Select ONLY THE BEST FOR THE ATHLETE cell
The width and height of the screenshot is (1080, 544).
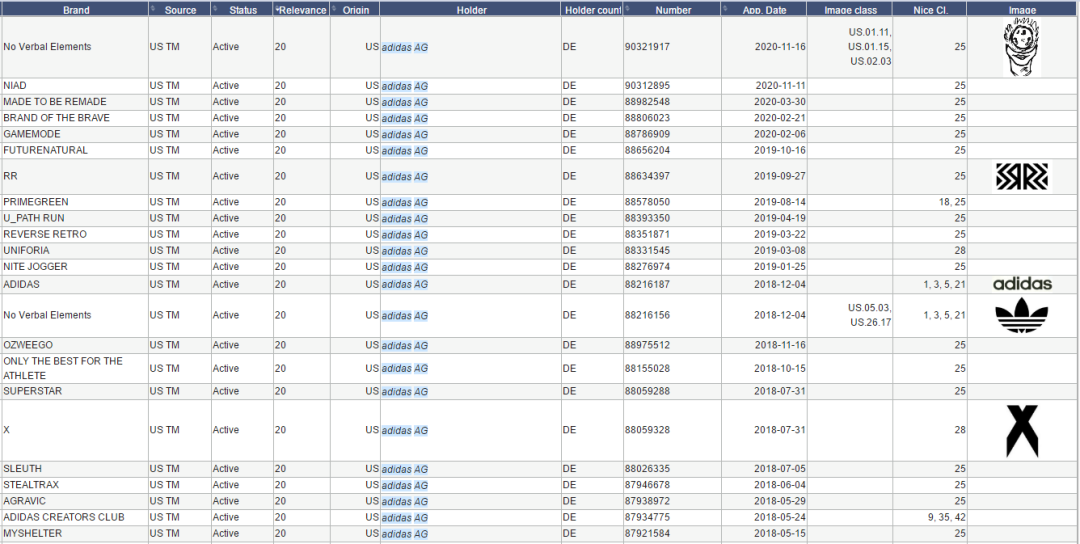pos(74,368)
